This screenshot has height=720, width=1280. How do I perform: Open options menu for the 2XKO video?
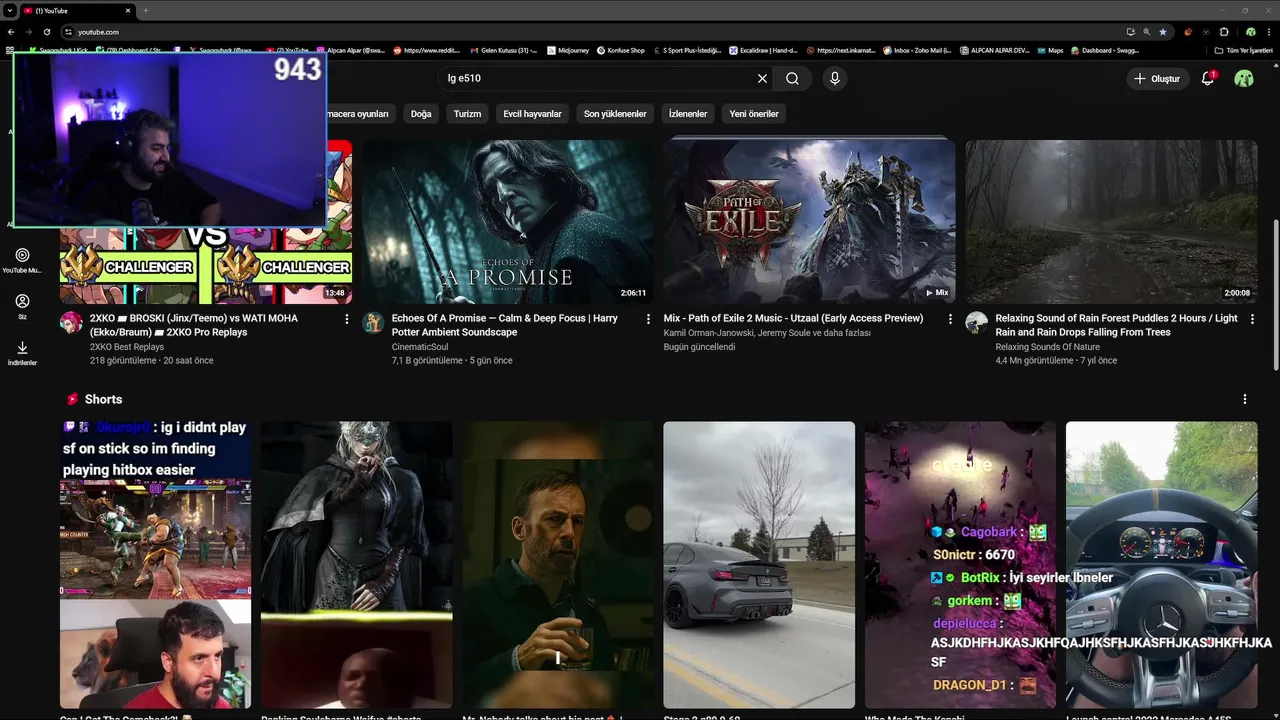click(x=347, y=319)
